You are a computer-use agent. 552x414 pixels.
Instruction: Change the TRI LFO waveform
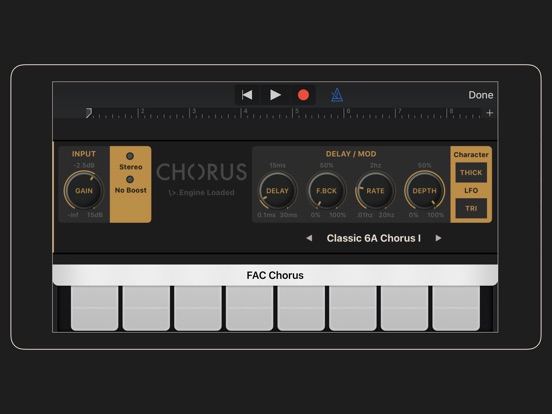point(471,208)
